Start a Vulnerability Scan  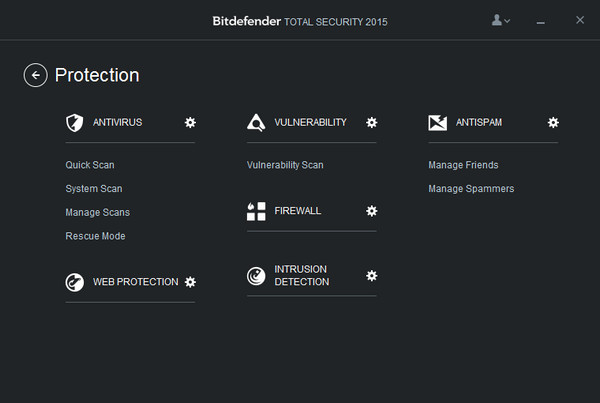pos(285,165)
